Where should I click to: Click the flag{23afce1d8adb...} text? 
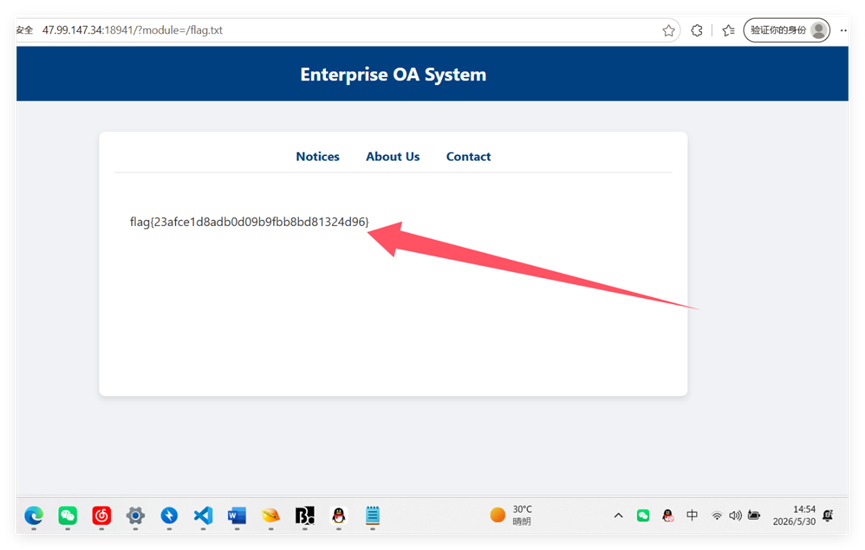(249, 222)
